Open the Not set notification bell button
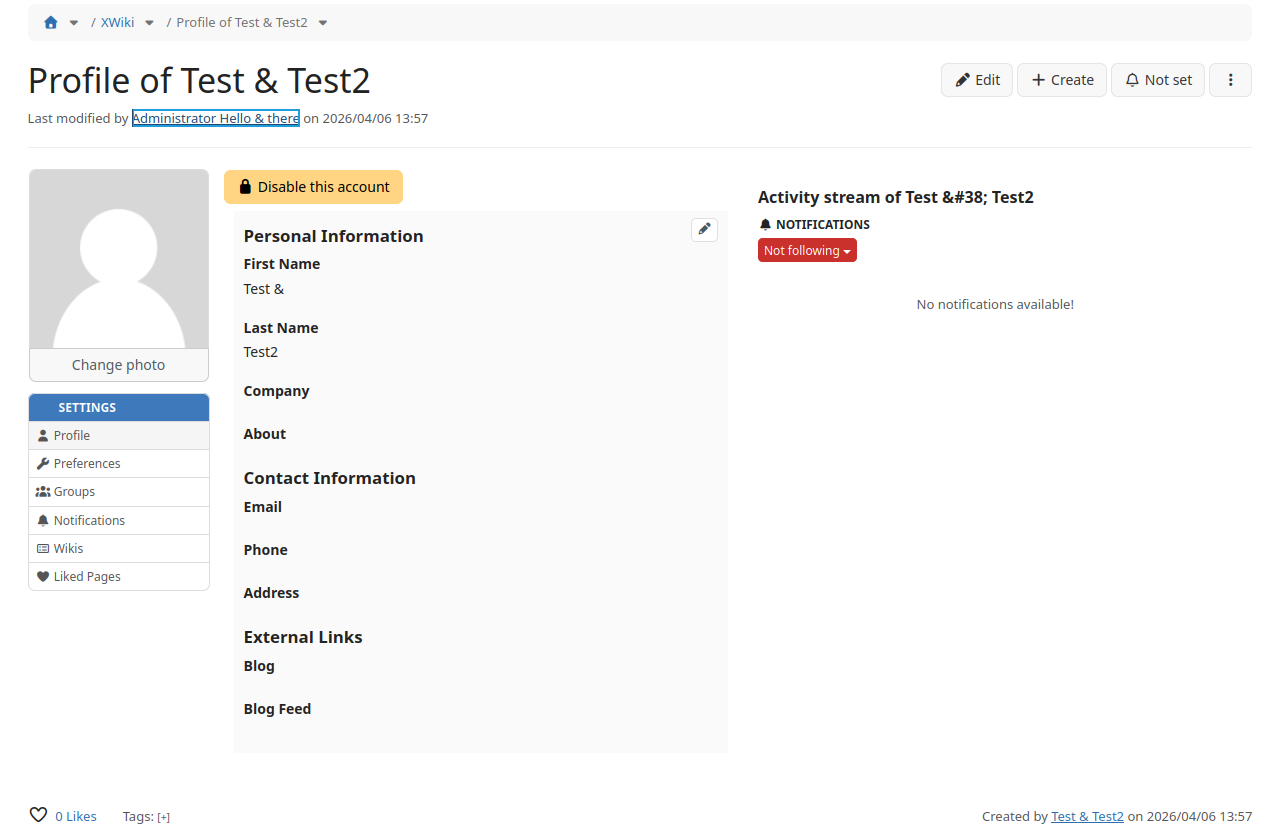Image resolution: width=1267 pixels, height=834 pixels. click(x=1157, y=80)
